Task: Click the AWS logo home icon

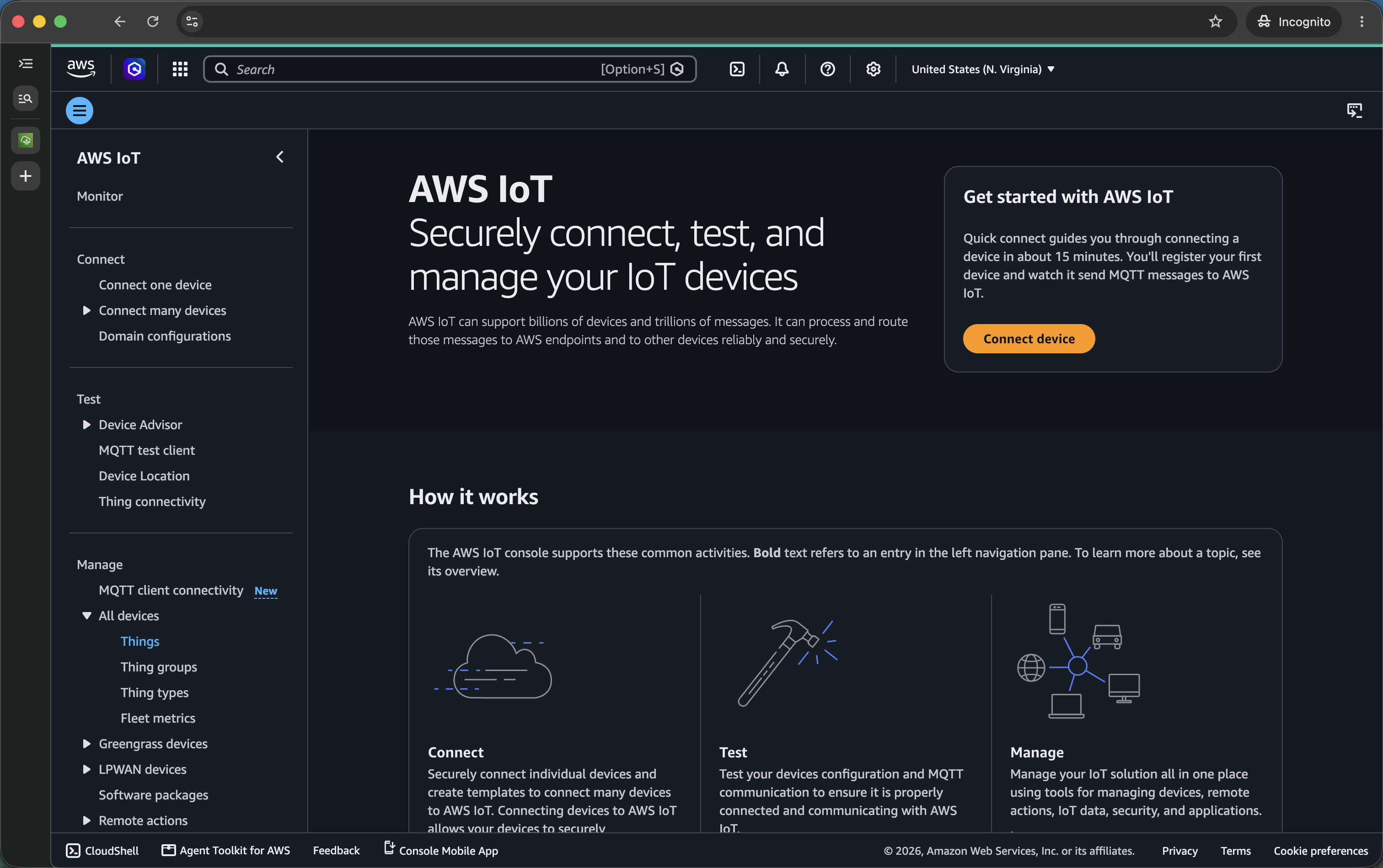Action: pyautogui.click(x=81, y=69)
